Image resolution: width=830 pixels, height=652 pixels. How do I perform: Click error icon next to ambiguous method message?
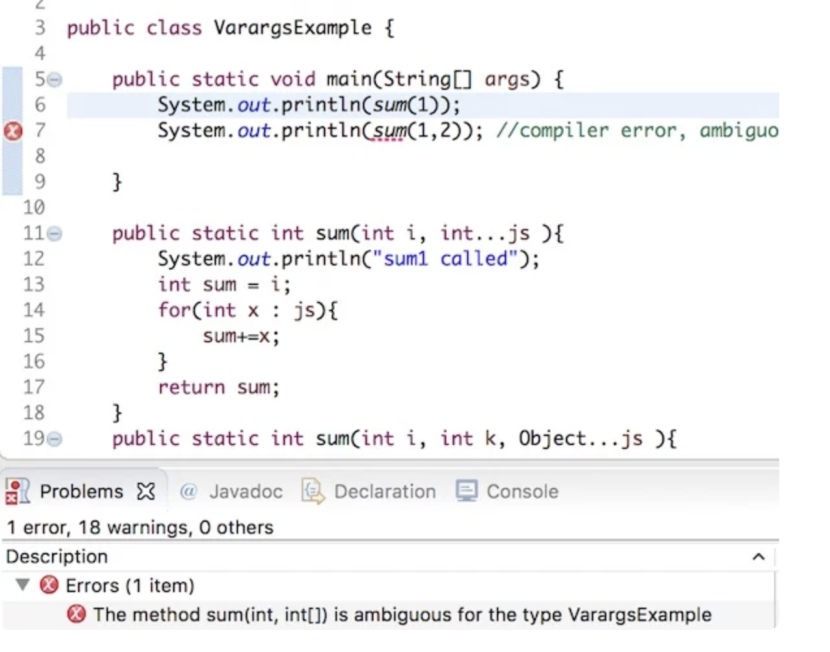click(x=75, y=614)
